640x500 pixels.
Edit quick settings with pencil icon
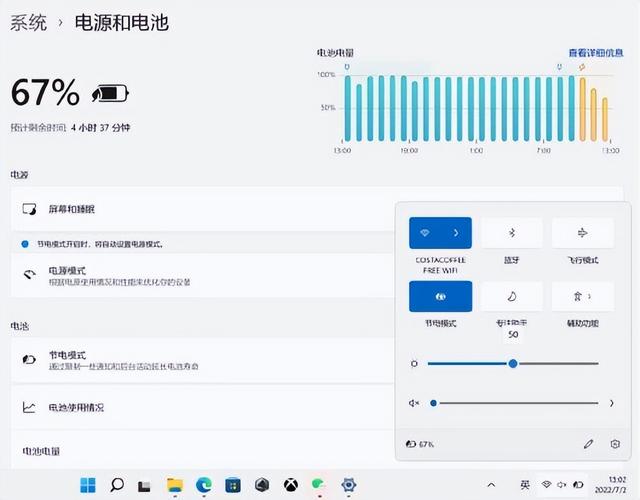[x=588, y=444]
